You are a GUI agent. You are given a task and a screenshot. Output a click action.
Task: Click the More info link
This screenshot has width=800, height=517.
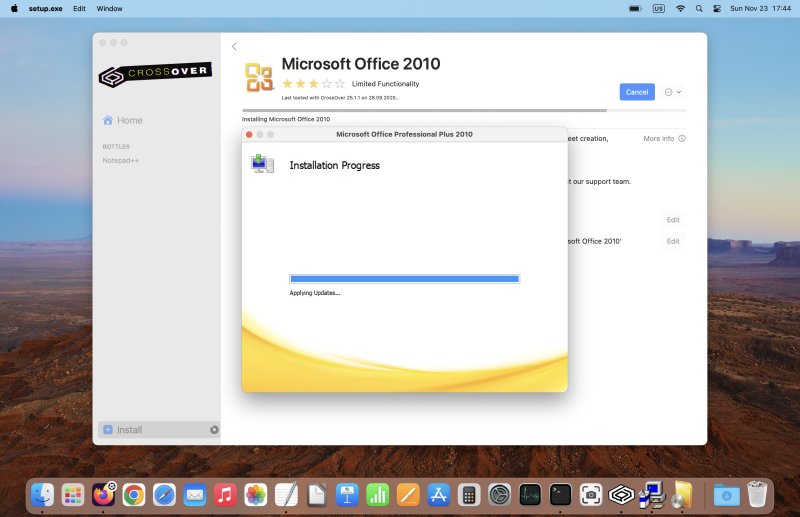659,138
